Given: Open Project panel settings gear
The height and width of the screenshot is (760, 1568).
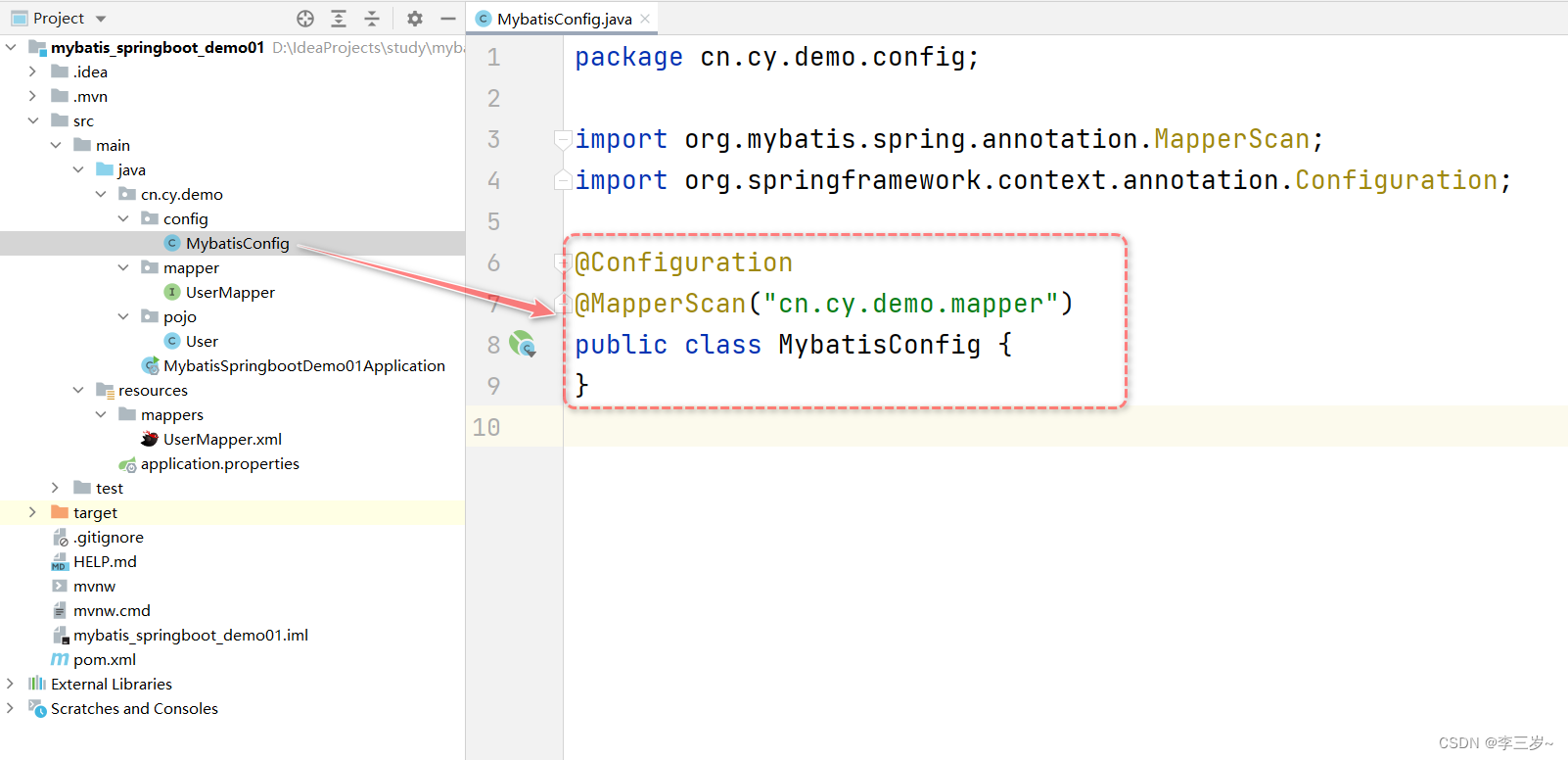Looking at the screenshot, I should pos(415,19).
